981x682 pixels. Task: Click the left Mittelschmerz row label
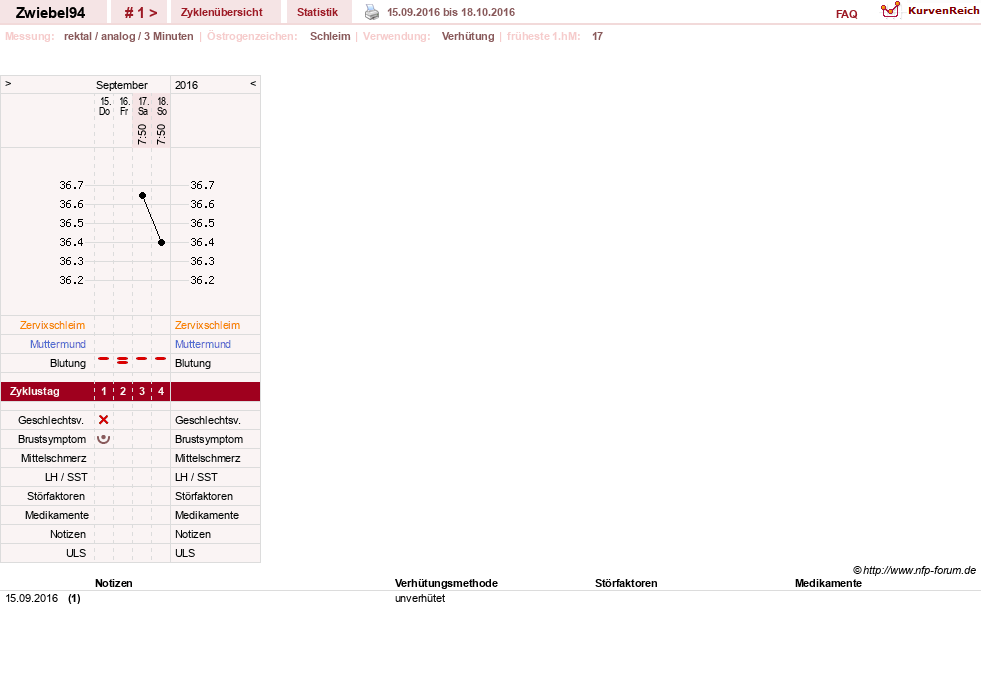point(53,458)
